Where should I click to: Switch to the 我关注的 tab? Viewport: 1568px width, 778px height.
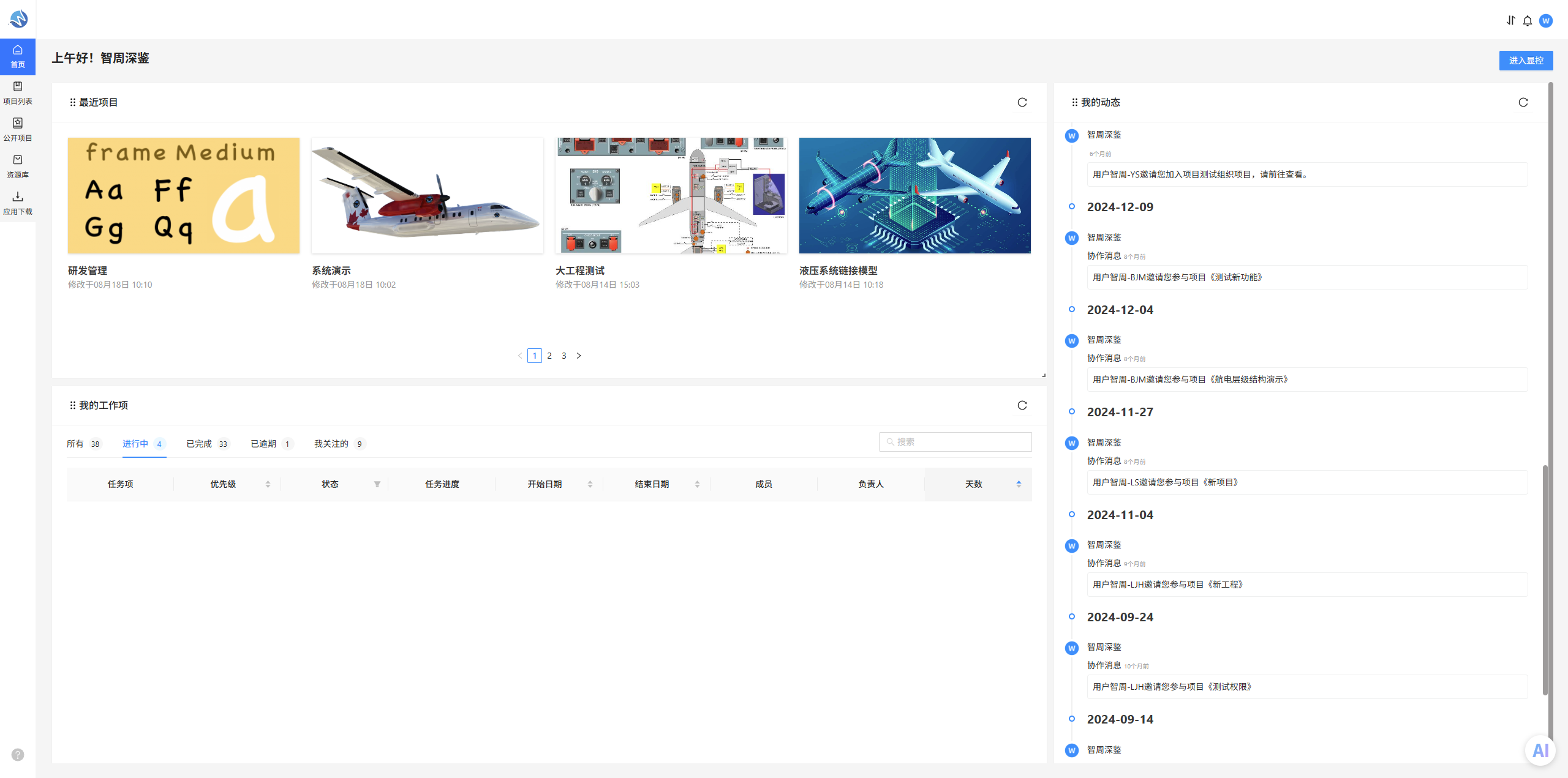point(340,444)
